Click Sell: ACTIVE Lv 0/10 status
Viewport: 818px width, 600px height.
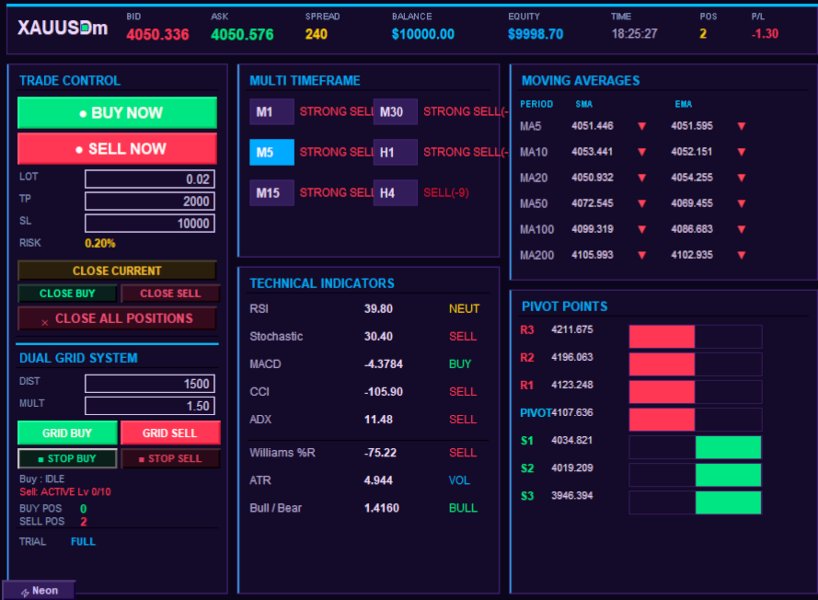(x=65, y=492)
